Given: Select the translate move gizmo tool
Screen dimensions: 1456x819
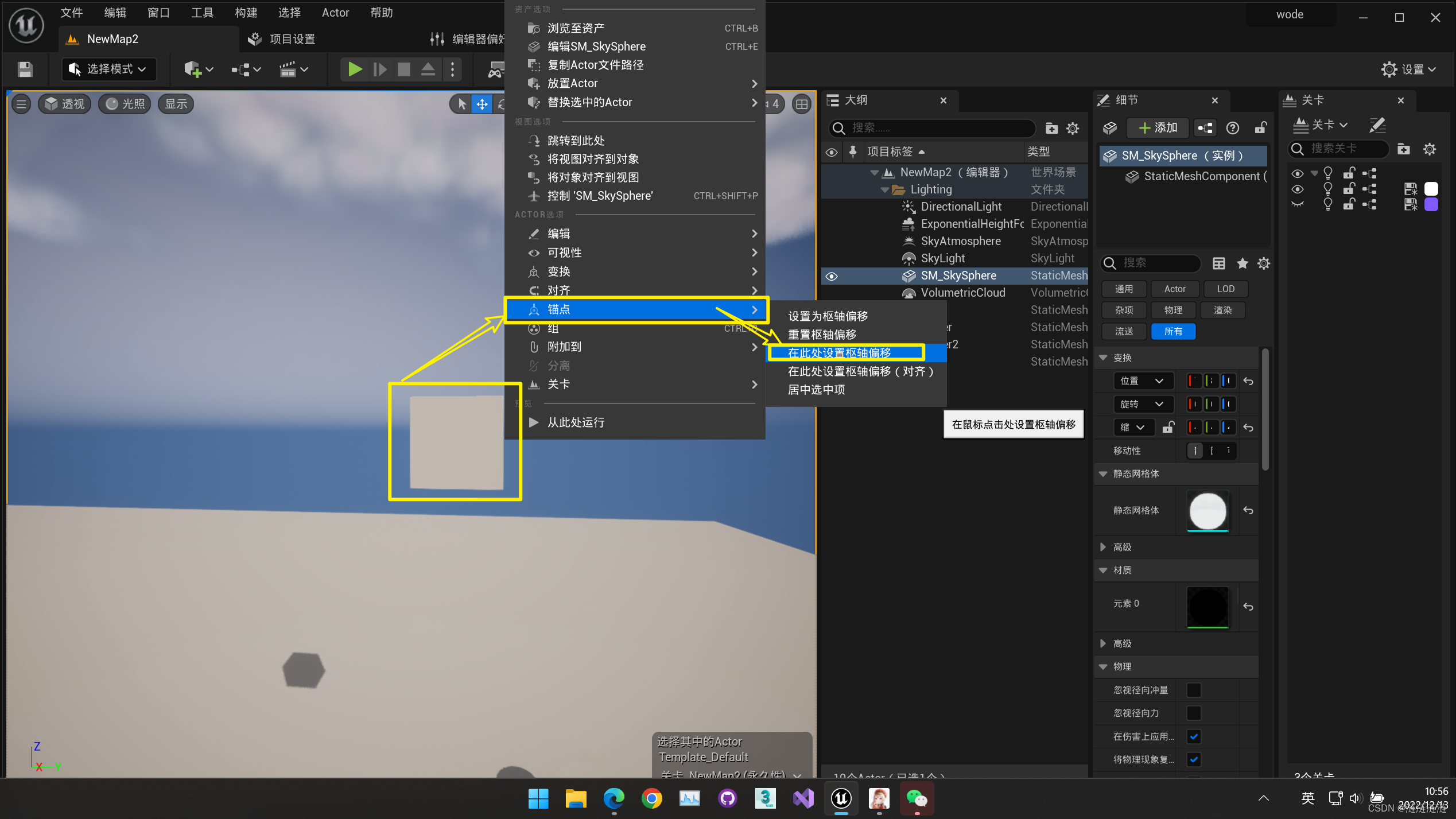Looking at the screenshot, I should pos(482,104).
